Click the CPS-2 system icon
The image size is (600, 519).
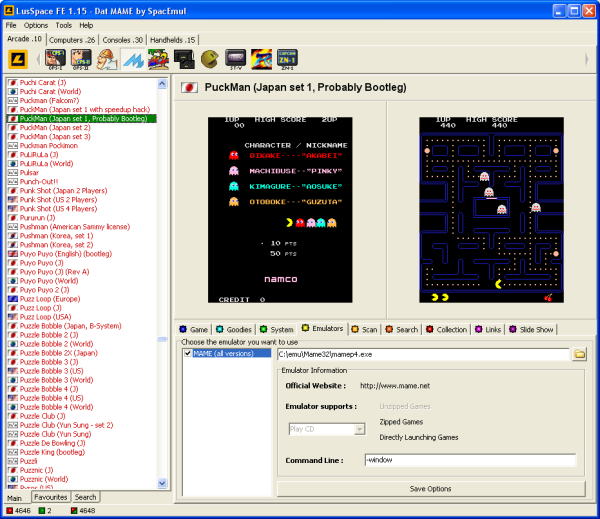coord(82,60)
